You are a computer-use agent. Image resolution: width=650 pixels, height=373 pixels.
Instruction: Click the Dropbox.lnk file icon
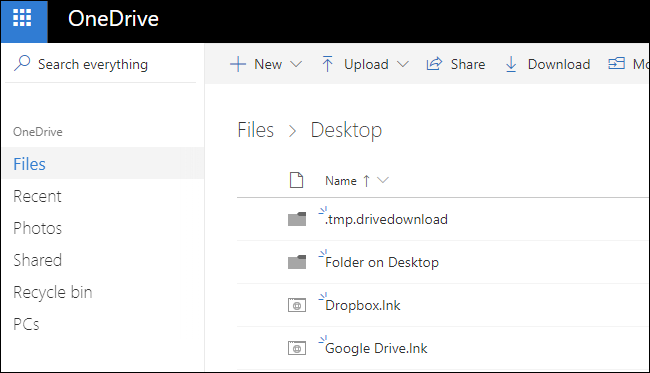297,305
